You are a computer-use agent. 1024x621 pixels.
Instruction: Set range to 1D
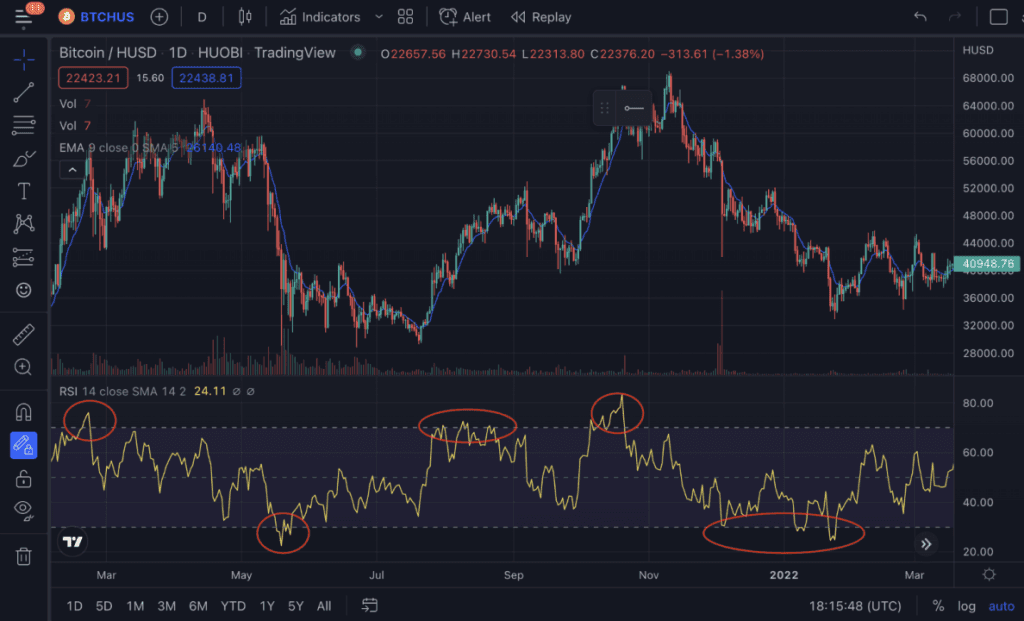tap(74, 606)
